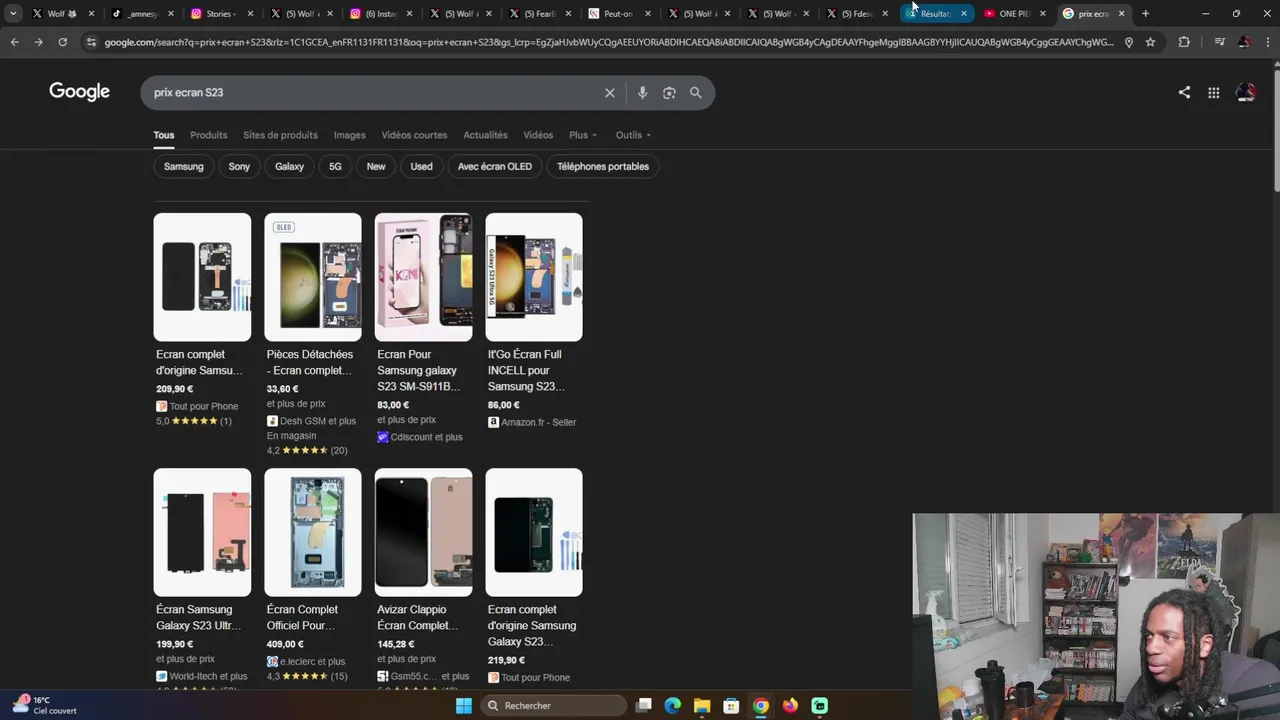1280x720 pixels.
Task: Toggle the Samsung filter chip
Action: pos(183,166)
